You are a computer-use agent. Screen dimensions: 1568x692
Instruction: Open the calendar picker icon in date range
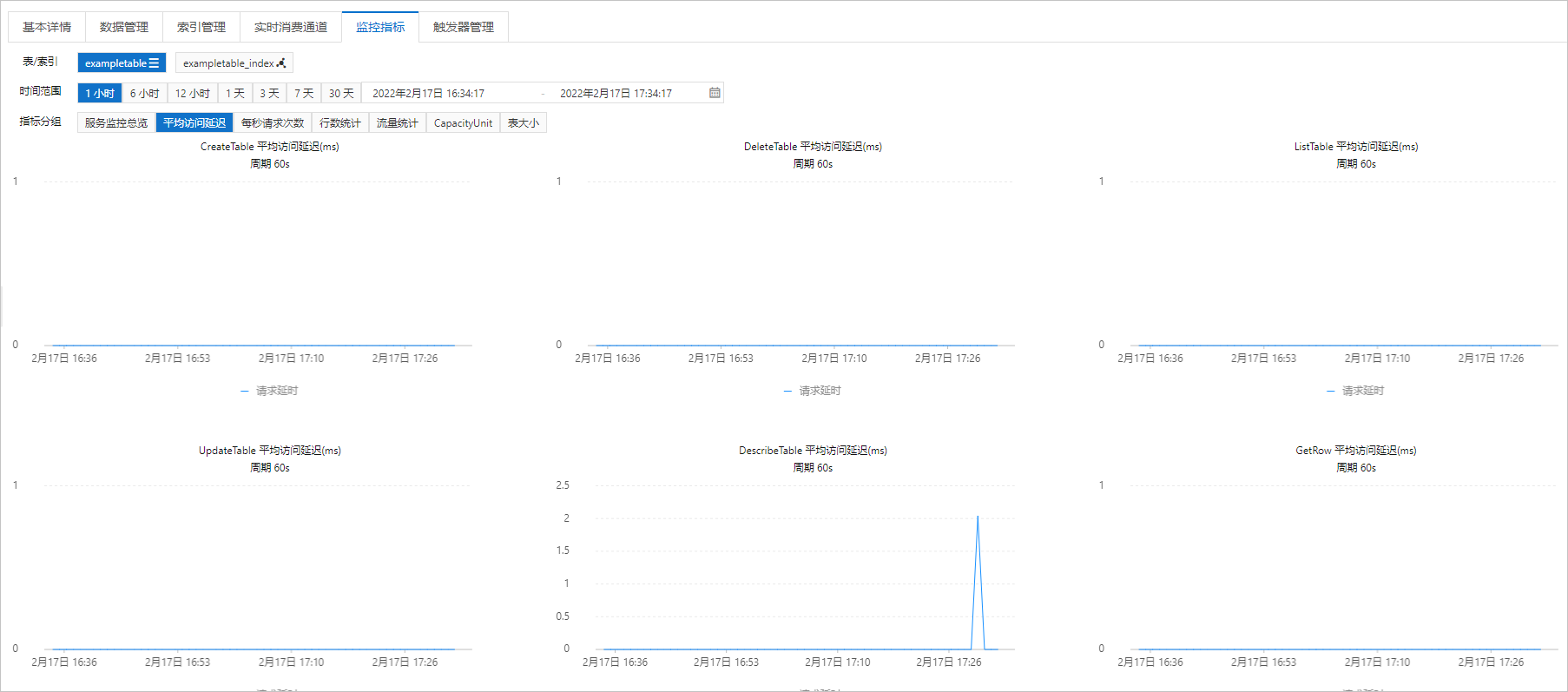(x=715, y=93)
